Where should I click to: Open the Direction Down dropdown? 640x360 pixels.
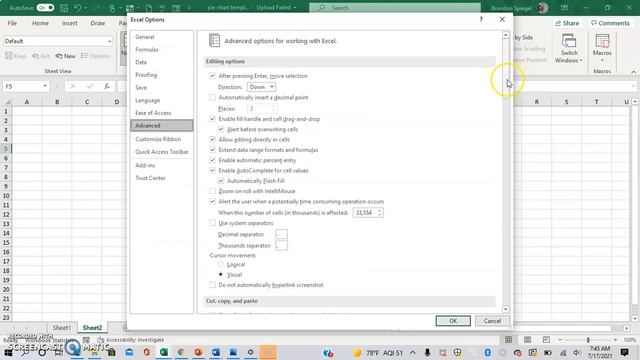[261, 87]
